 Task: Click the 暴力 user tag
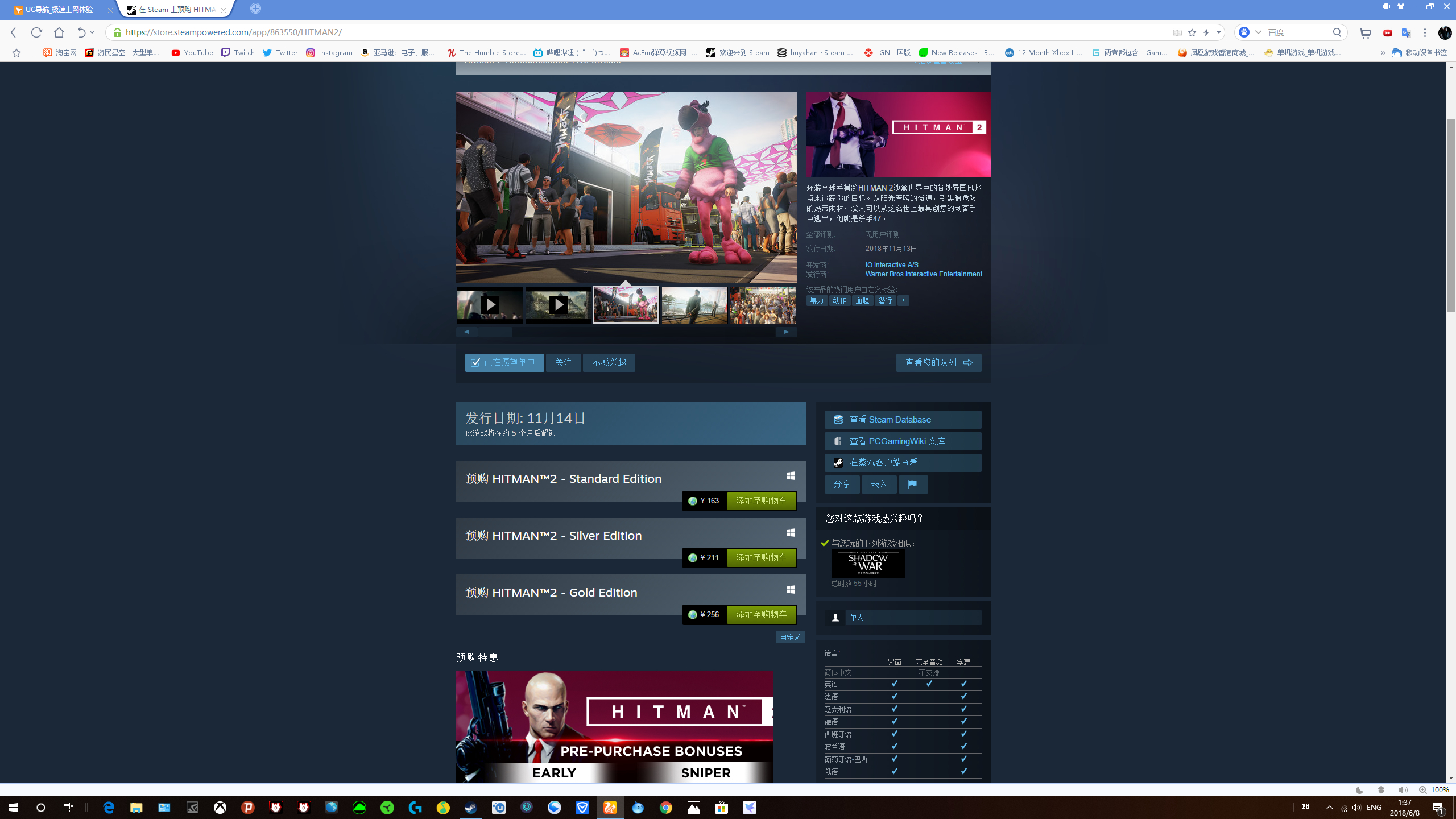[817, 300]
